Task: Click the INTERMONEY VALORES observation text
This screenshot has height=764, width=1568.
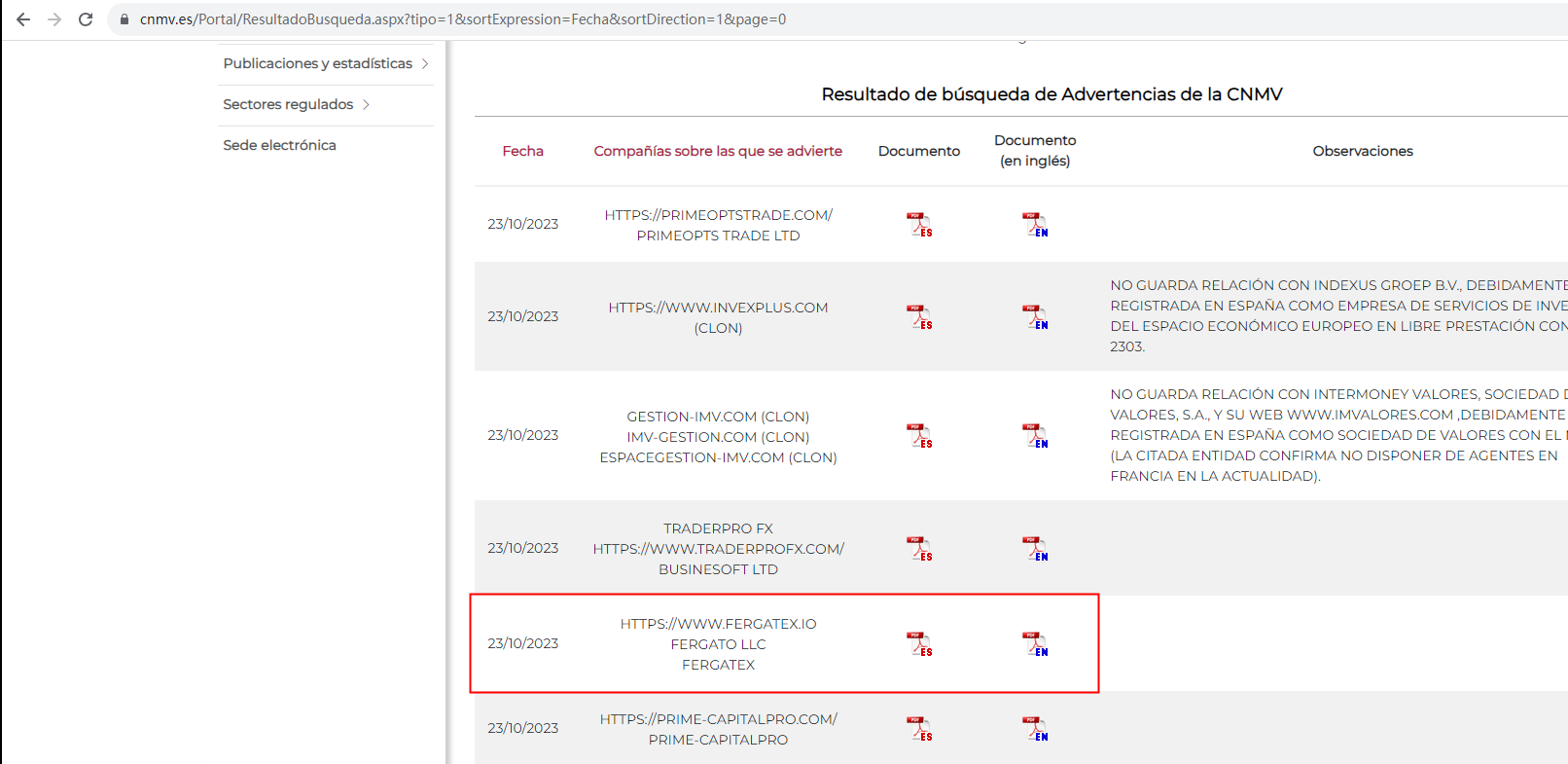Action: [1338, 435]
